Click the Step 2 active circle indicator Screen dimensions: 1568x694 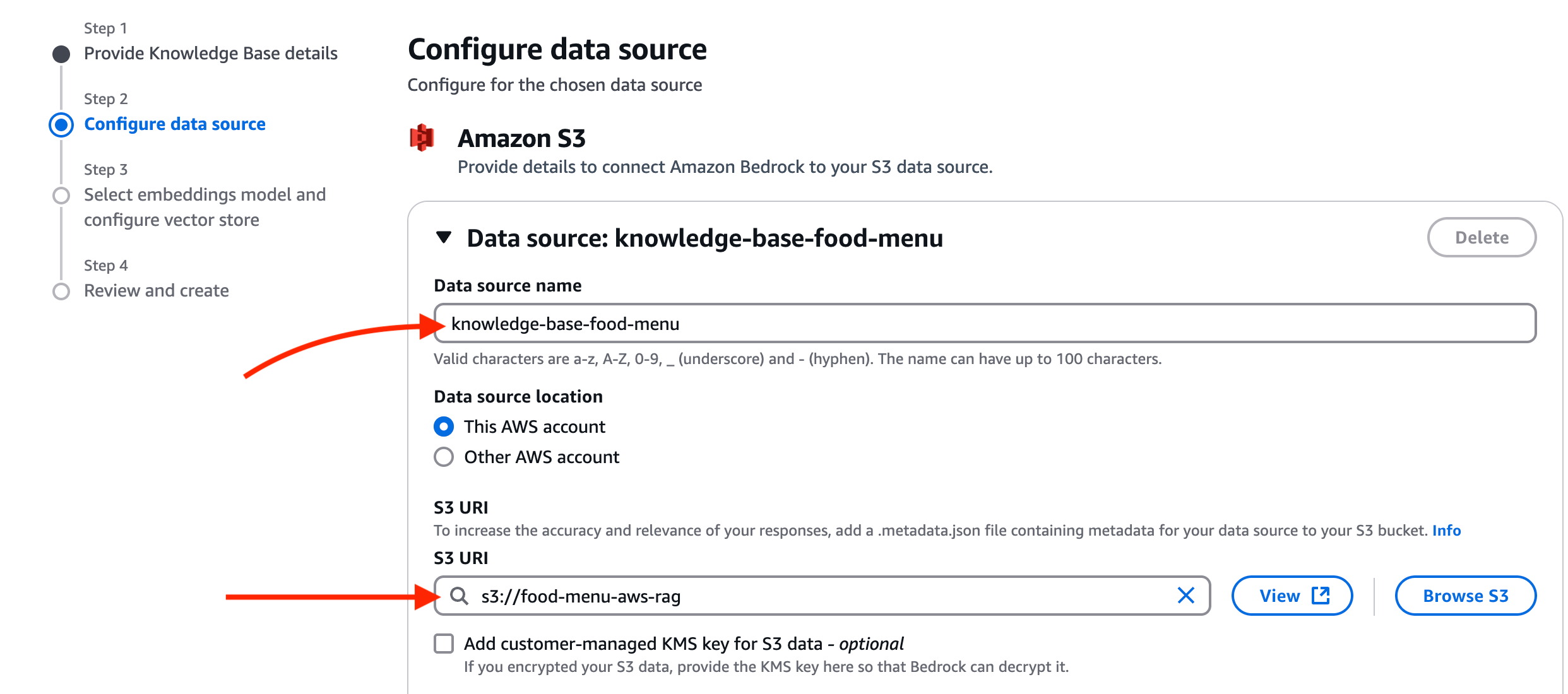click(x=61, y=125)
